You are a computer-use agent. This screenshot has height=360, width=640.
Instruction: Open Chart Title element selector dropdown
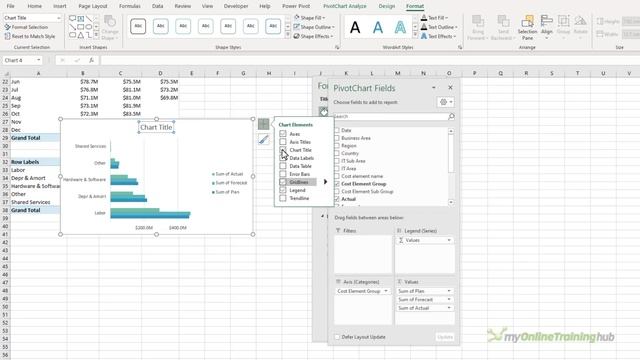[x=58, y=18]
